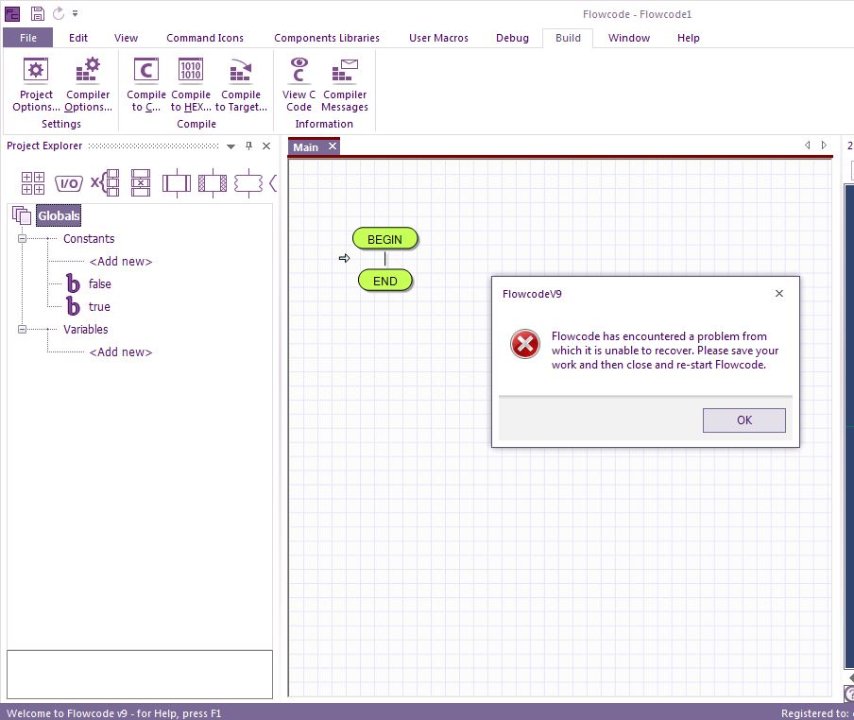The height and width of the screenshot is (720, 854).
Task: Click the stacked boxes with x icon
Action: click(141, 182)
